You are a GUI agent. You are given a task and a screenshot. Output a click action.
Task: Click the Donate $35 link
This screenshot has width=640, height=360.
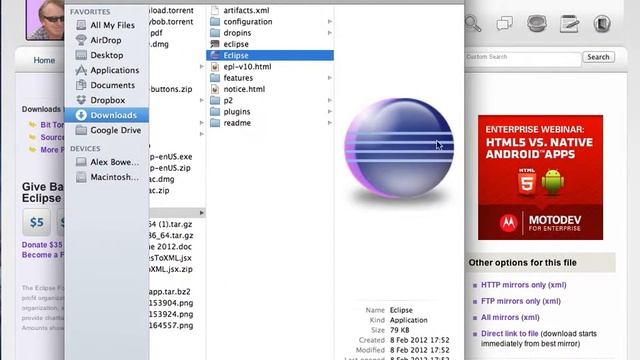42,245
